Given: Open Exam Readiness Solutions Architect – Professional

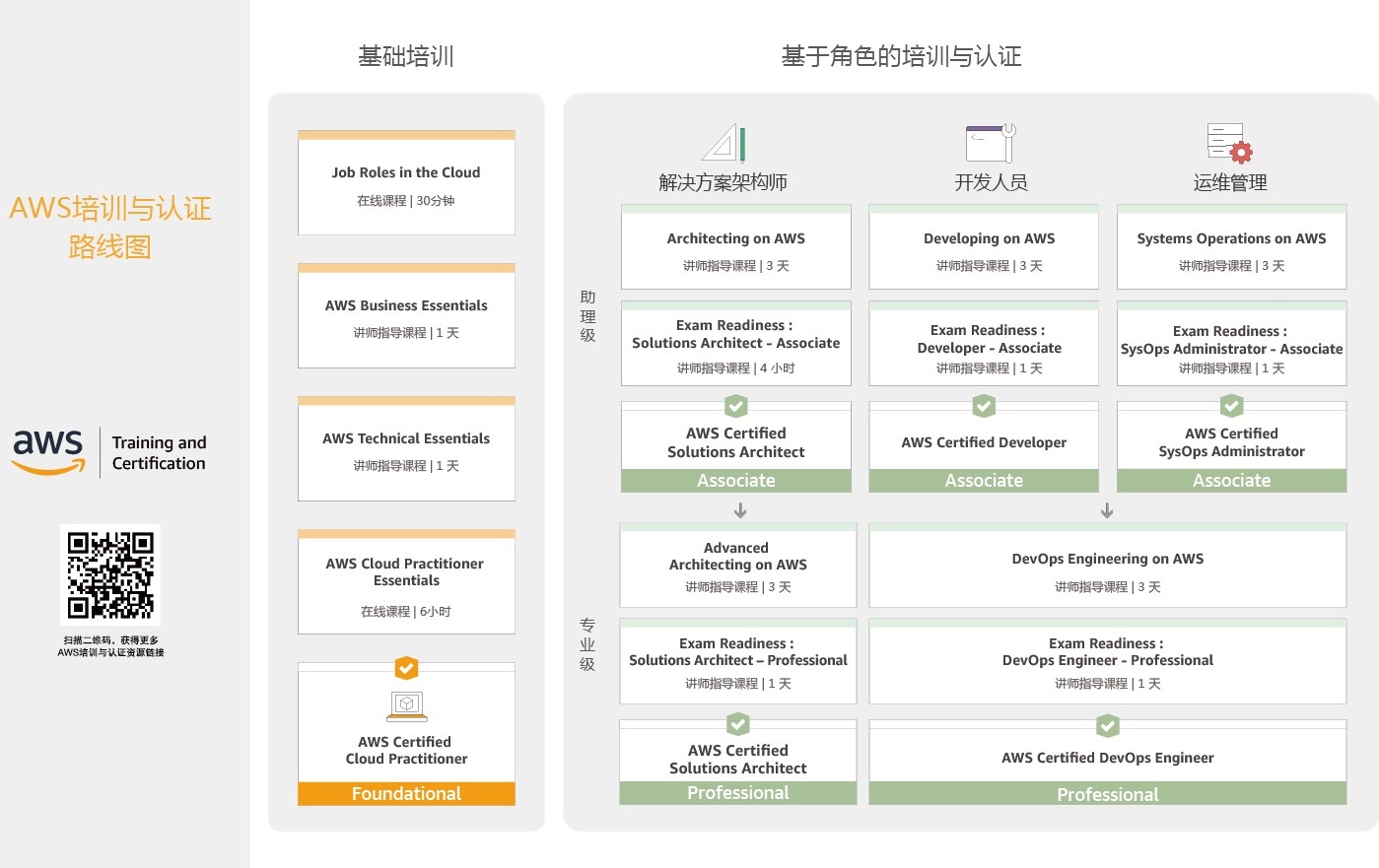Looking at the screenshot, I should tap(738, 661).
